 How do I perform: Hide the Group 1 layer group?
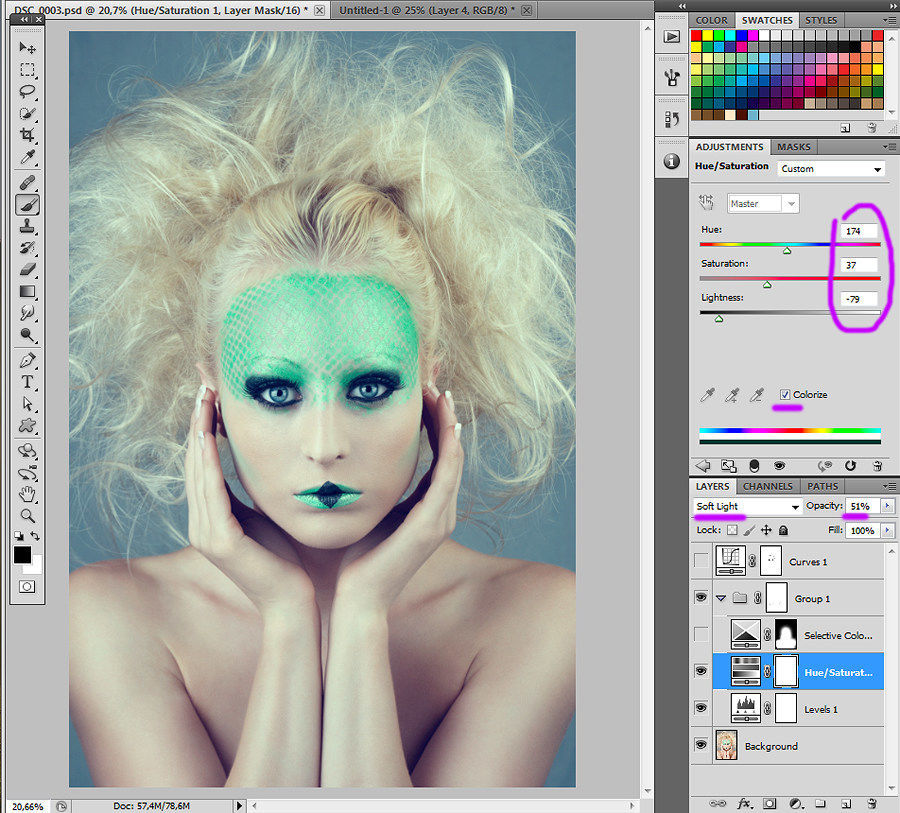tap(701, 598)
